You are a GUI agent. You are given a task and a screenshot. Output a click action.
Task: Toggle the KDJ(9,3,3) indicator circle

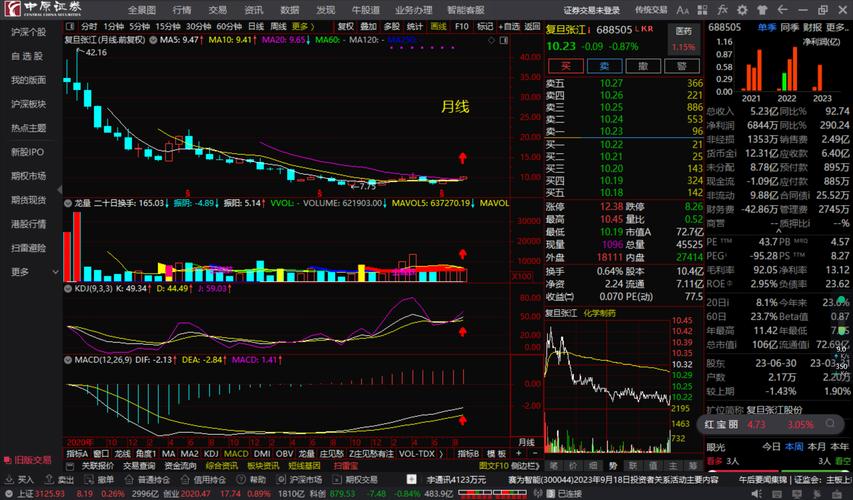[68, 288]
